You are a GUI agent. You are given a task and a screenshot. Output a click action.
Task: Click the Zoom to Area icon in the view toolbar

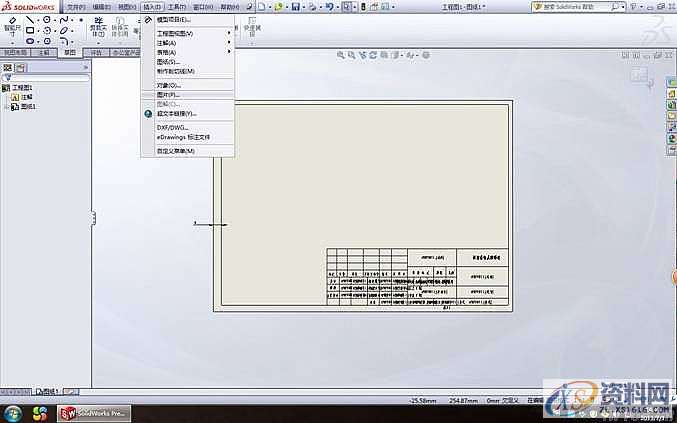point(351,55)
